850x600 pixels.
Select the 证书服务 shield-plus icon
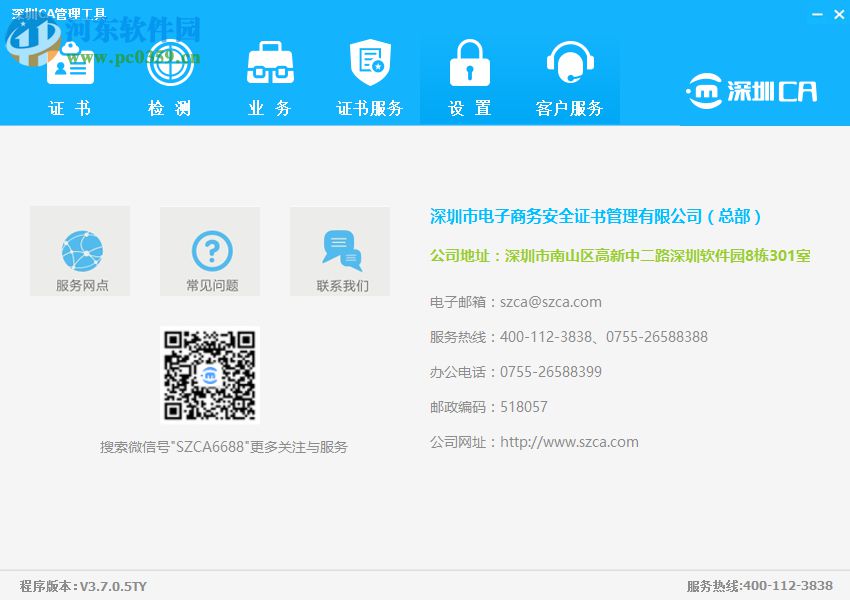[369, 62]
